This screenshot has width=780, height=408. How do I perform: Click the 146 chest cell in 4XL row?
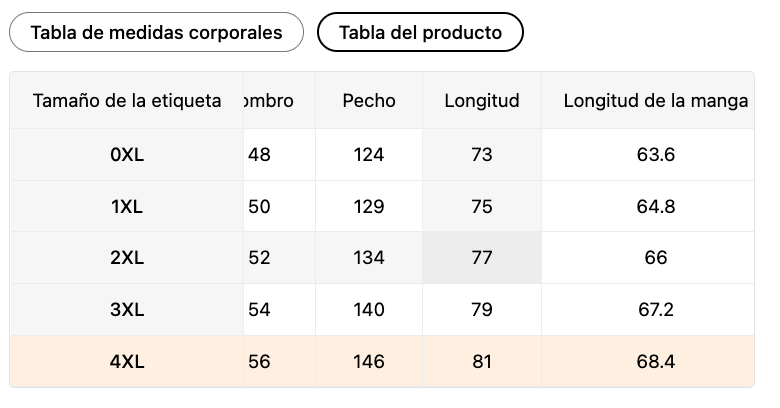[x=369, y=362]
